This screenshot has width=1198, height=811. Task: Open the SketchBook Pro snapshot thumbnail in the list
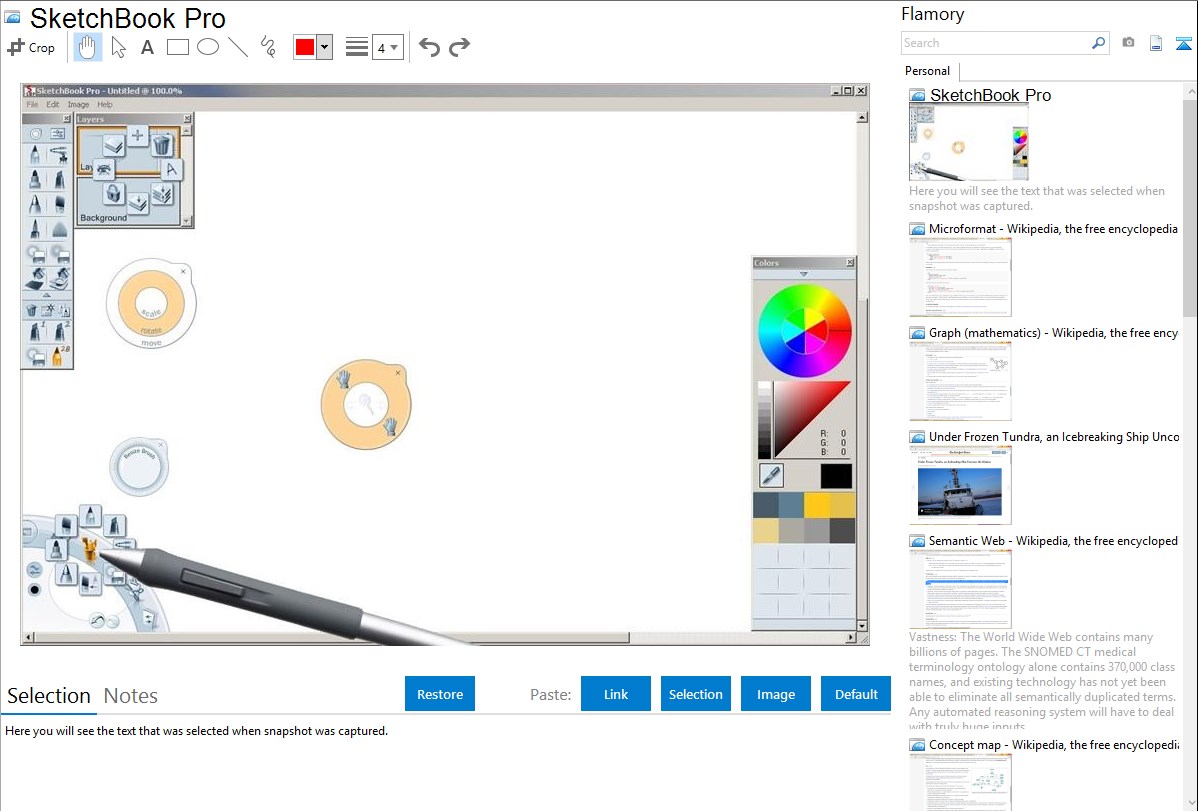[969, 144]
